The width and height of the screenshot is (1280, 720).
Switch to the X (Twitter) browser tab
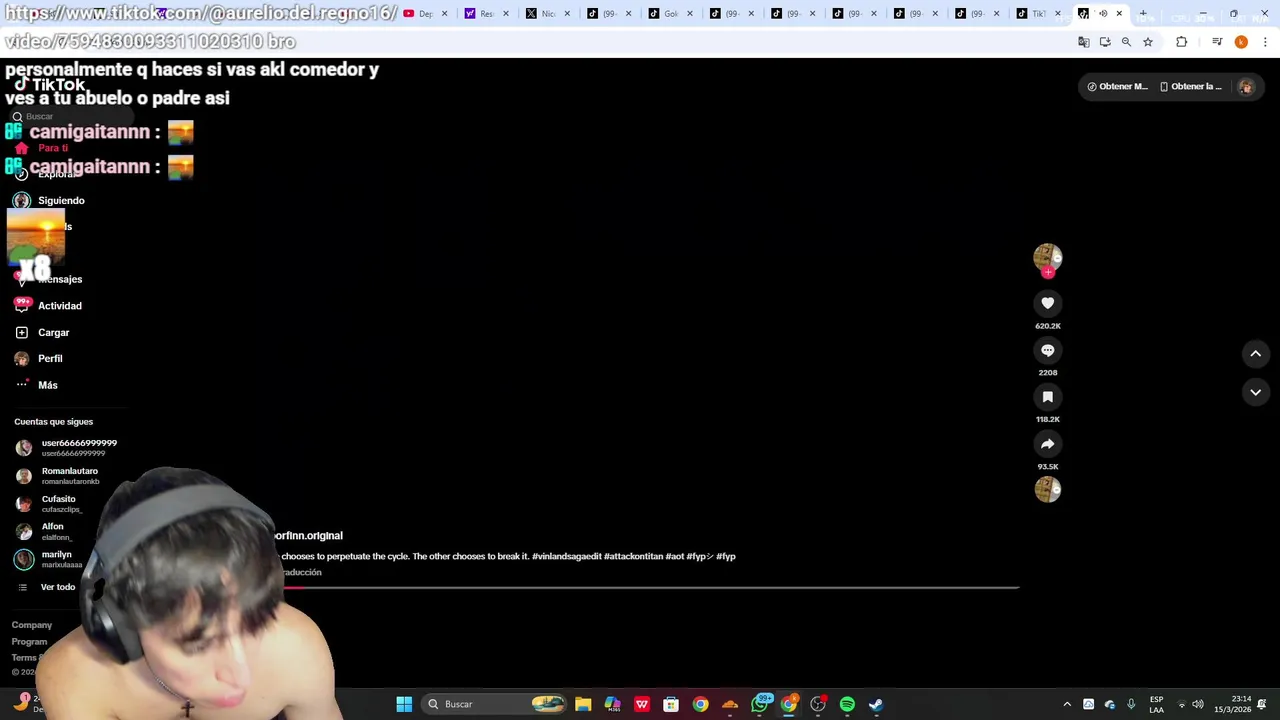coord(547,14)
